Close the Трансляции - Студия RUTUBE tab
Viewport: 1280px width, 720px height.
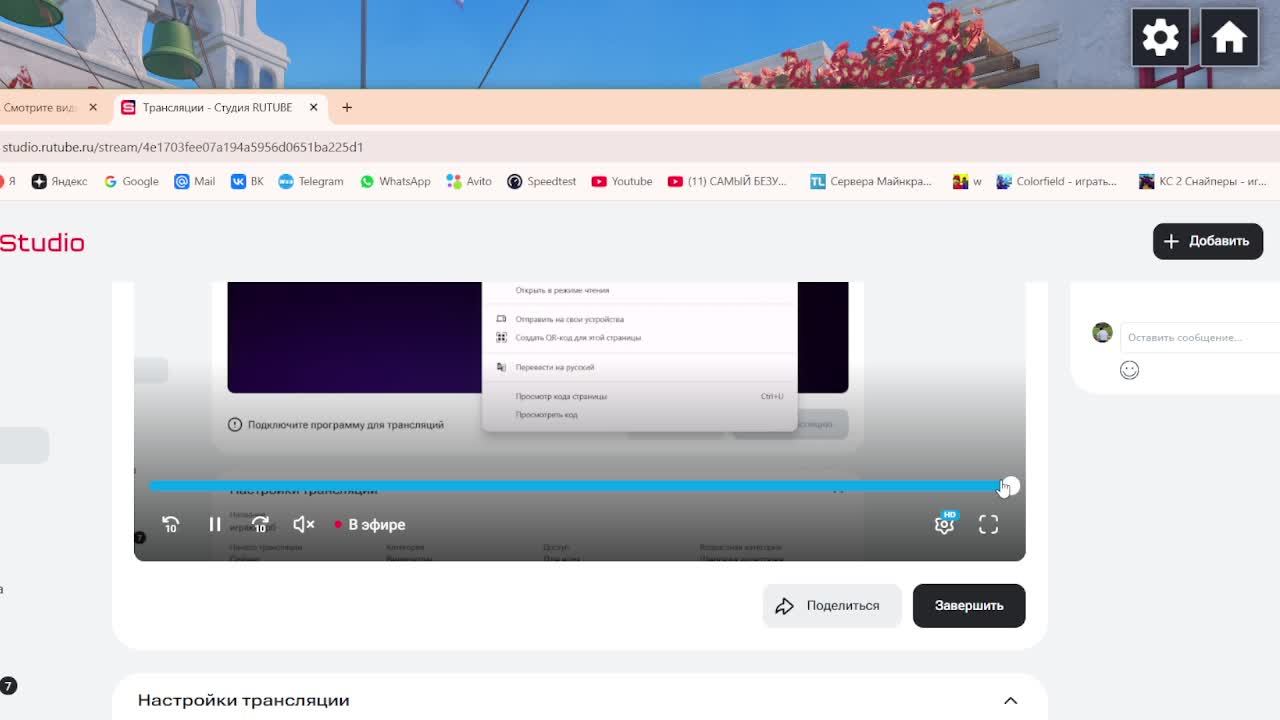coord(313,107)
